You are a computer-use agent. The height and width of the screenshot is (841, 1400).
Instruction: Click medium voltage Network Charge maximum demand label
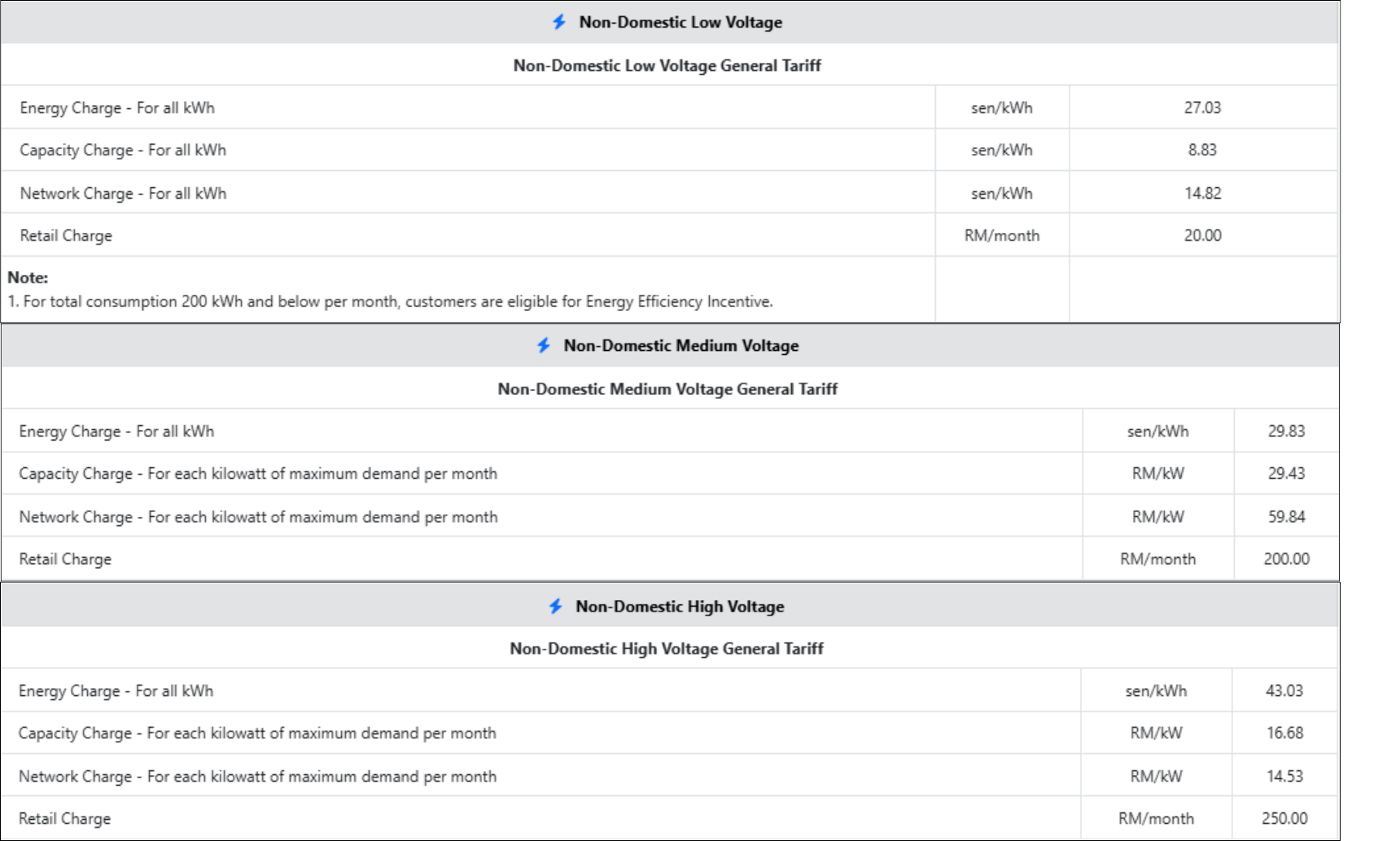[x=258, y=516]
